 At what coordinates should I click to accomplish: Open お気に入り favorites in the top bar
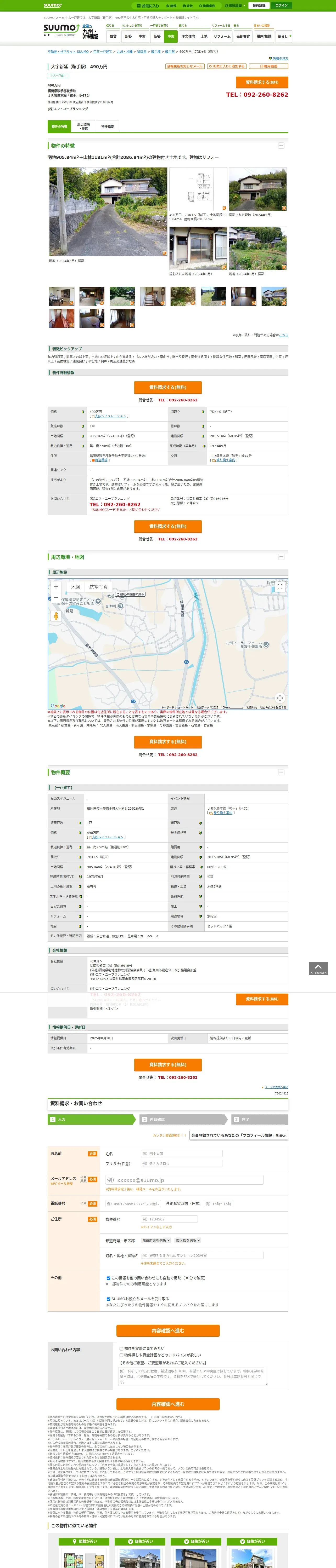tap(148, 5)
